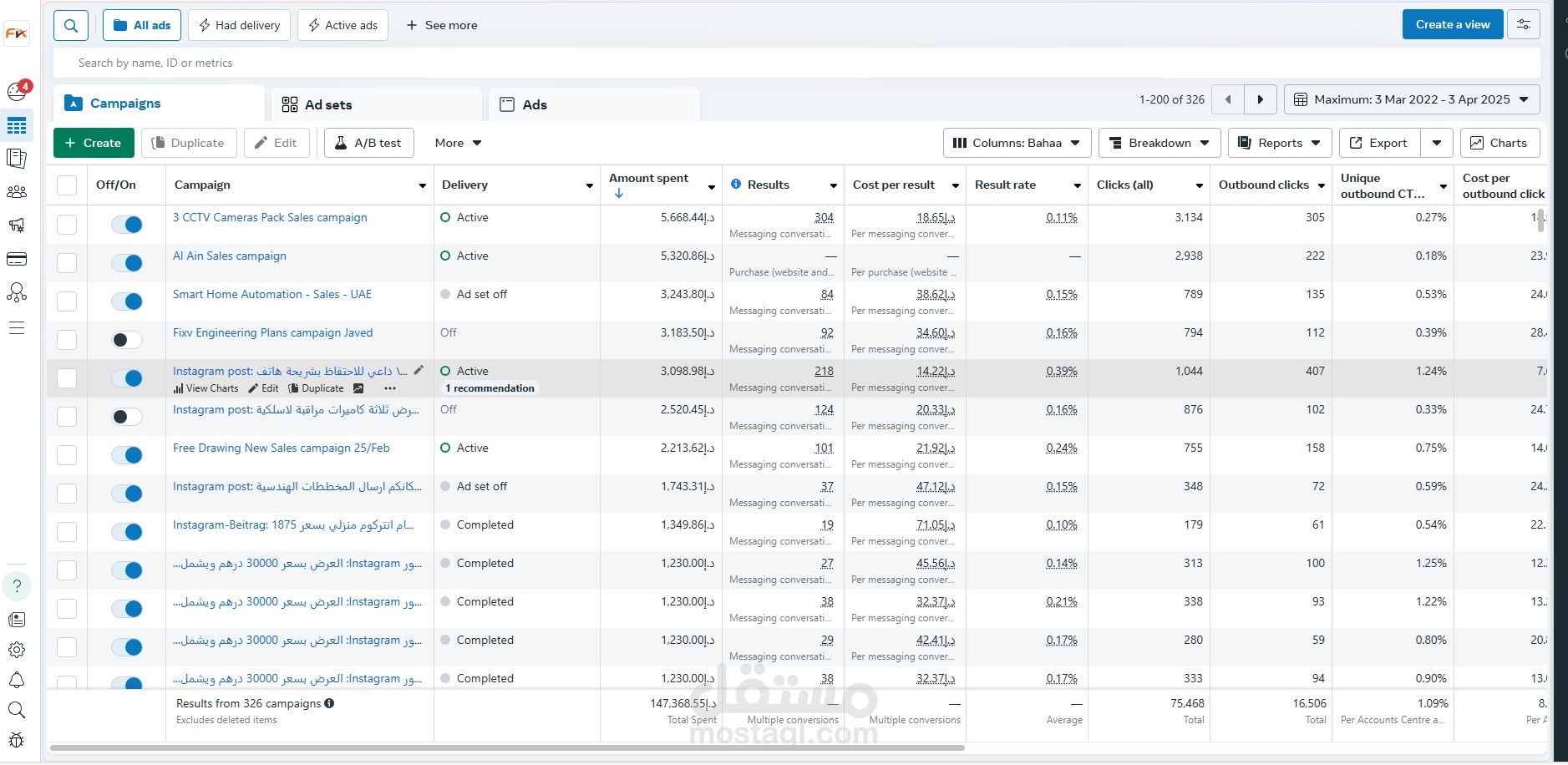Viewport: 1568px width, 765px height.
Task: Click the green Create button
Action: [x=93, y=143]
